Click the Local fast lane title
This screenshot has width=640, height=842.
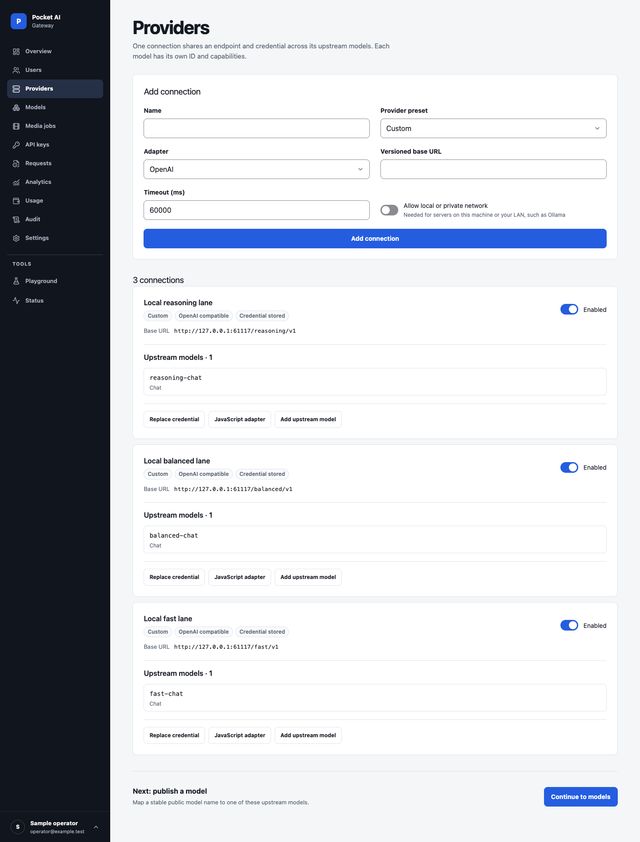[168, 619]
